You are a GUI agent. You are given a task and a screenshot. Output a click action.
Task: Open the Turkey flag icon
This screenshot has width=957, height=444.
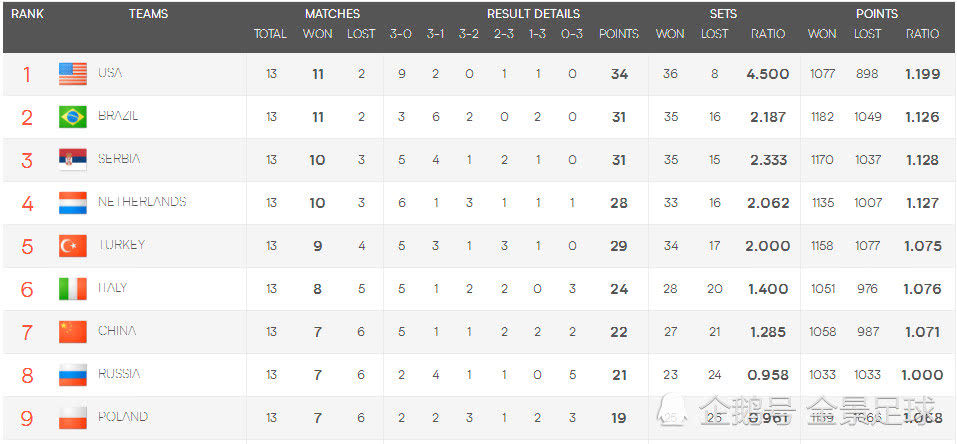point(73,246)
